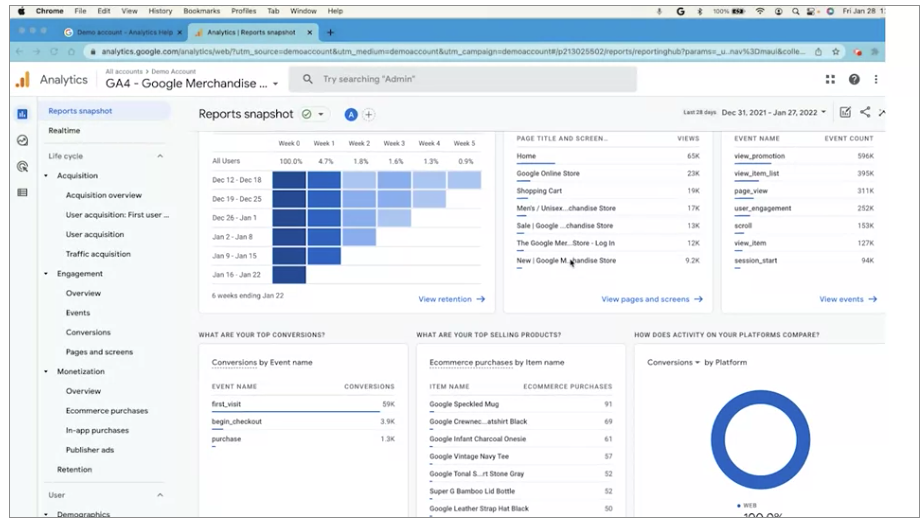924x524 pixels.
Task: Select the Shopping Cart page row
Action: click(x=608, y=191)
